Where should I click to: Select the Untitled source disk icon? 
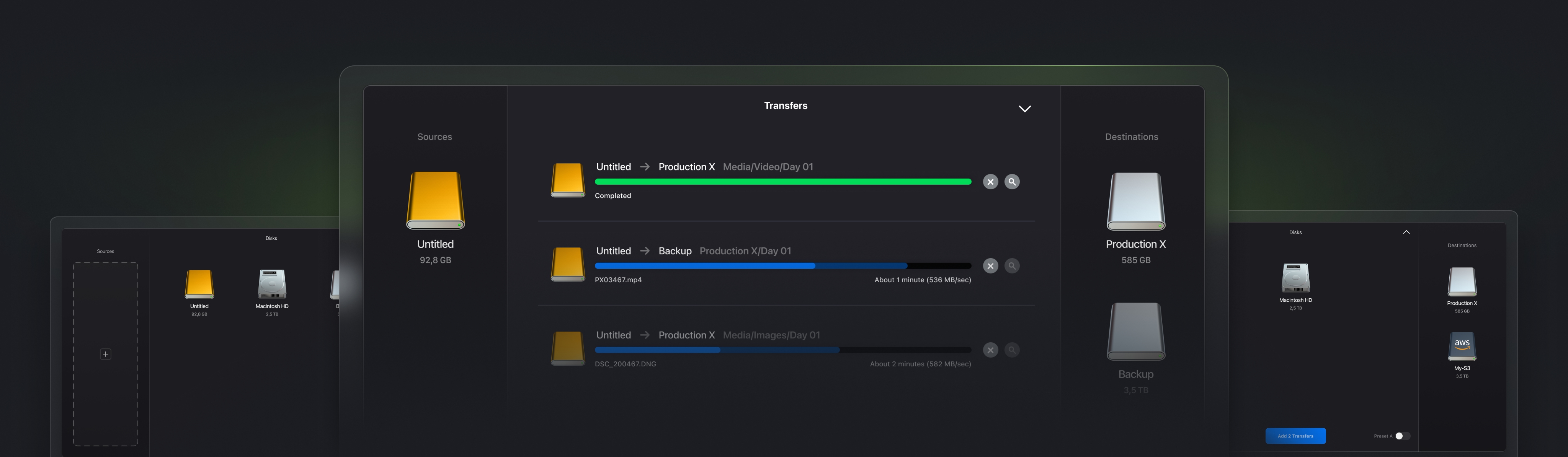click(434, 200)
